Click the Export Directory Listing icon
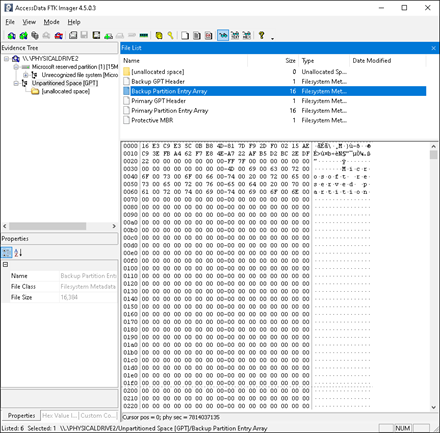 click(x=208, y=35)
